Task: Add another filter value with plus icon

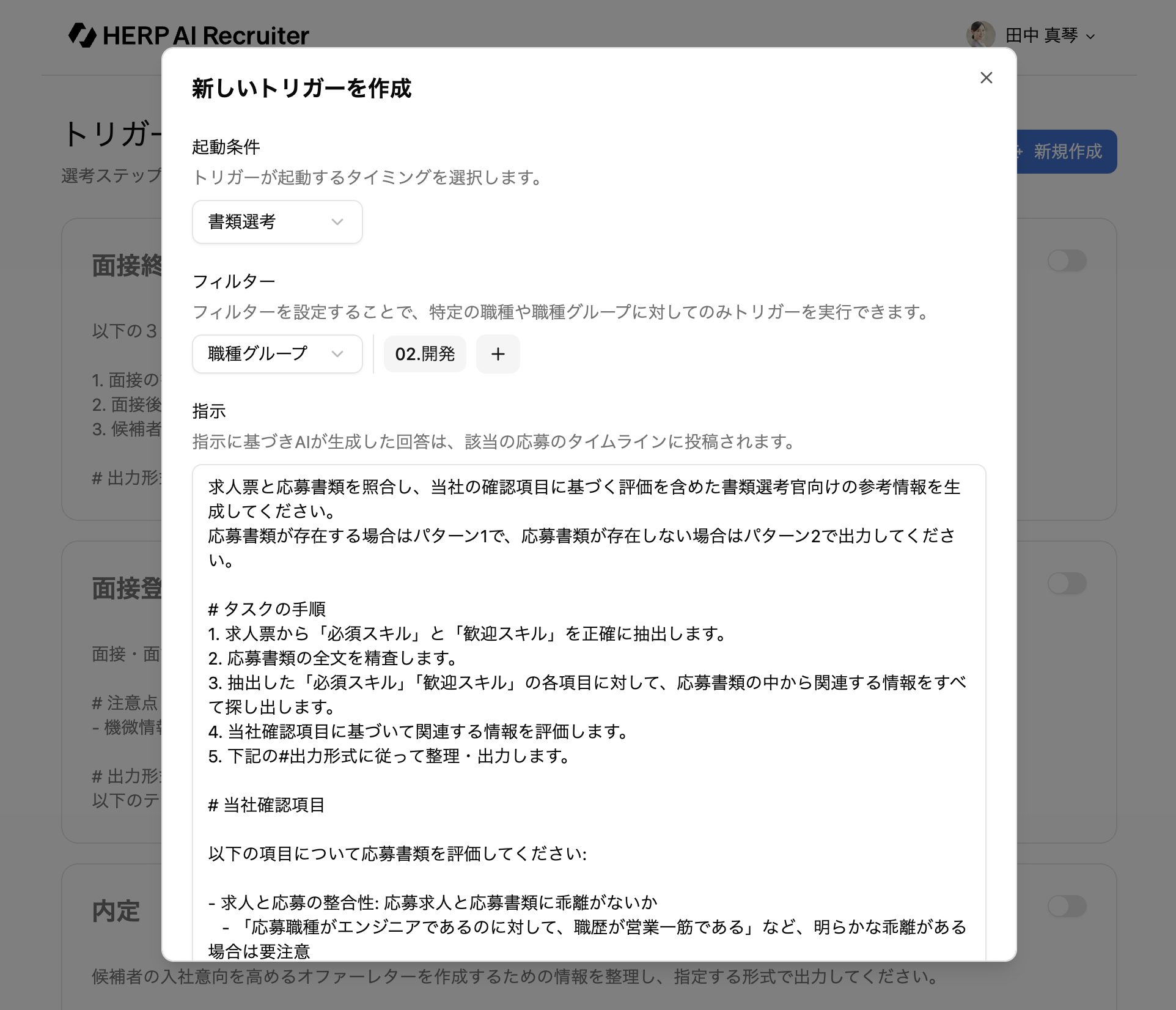Action: click(498, 354)
